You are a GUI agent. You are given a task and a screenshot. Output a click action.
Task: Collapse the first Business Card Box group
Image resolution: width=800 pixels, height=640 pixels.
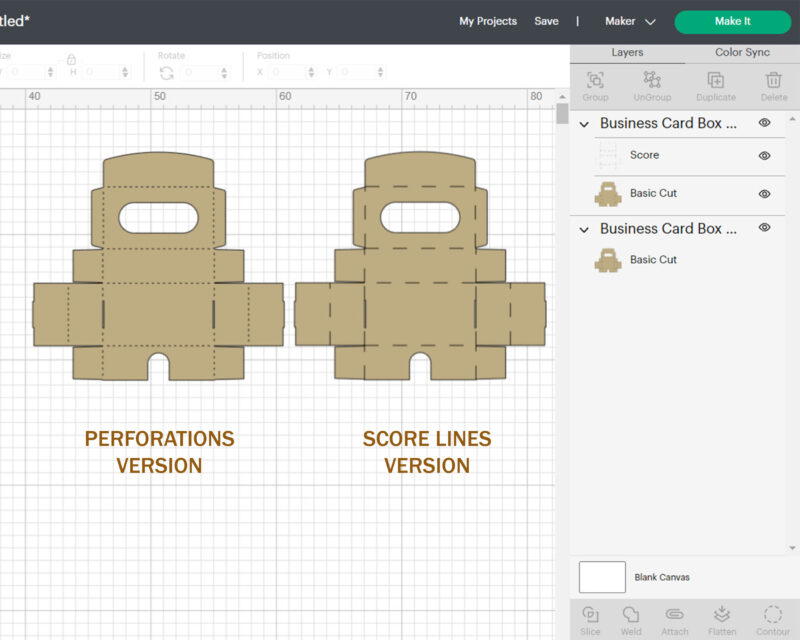(585, 124)
